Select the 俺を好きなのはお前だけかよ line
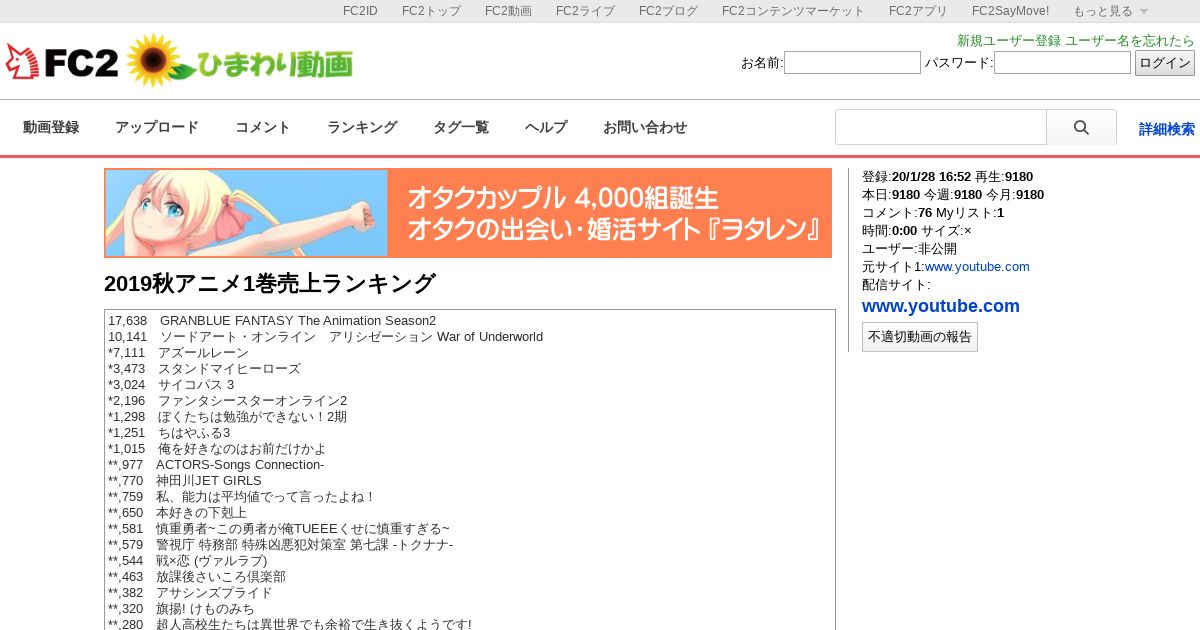Viewport: 1200px width, 630px height. tap(217, 449)
